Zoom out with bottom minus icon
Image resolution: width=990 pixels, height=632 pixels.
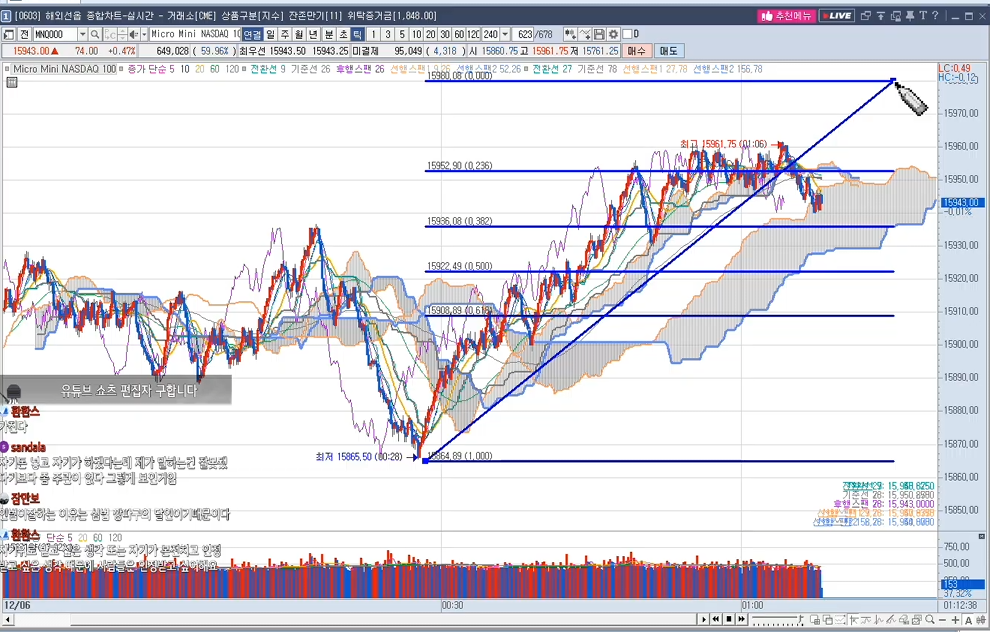[x=942, y=620]
